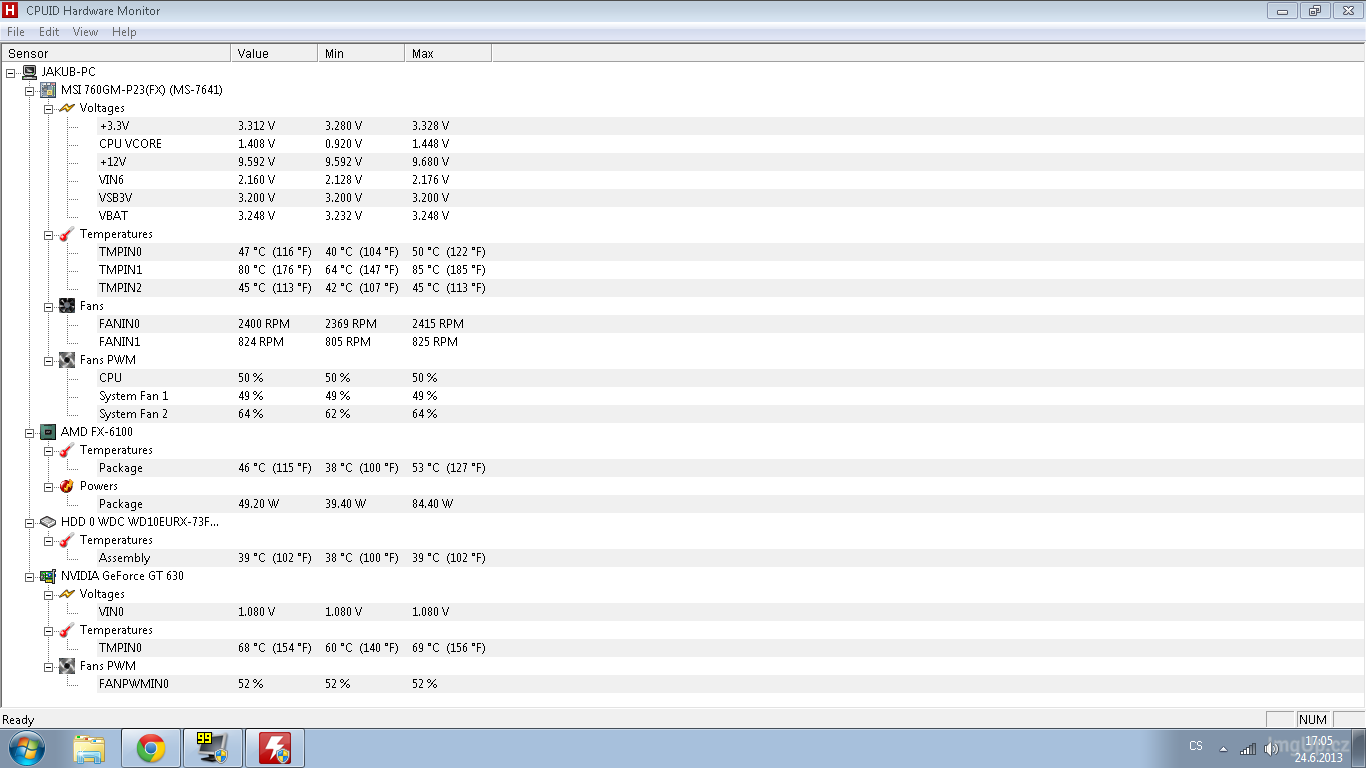Click the red H app icon in title bar
The height and width of the screenshot is (768, 1366).
coord(11,11)
